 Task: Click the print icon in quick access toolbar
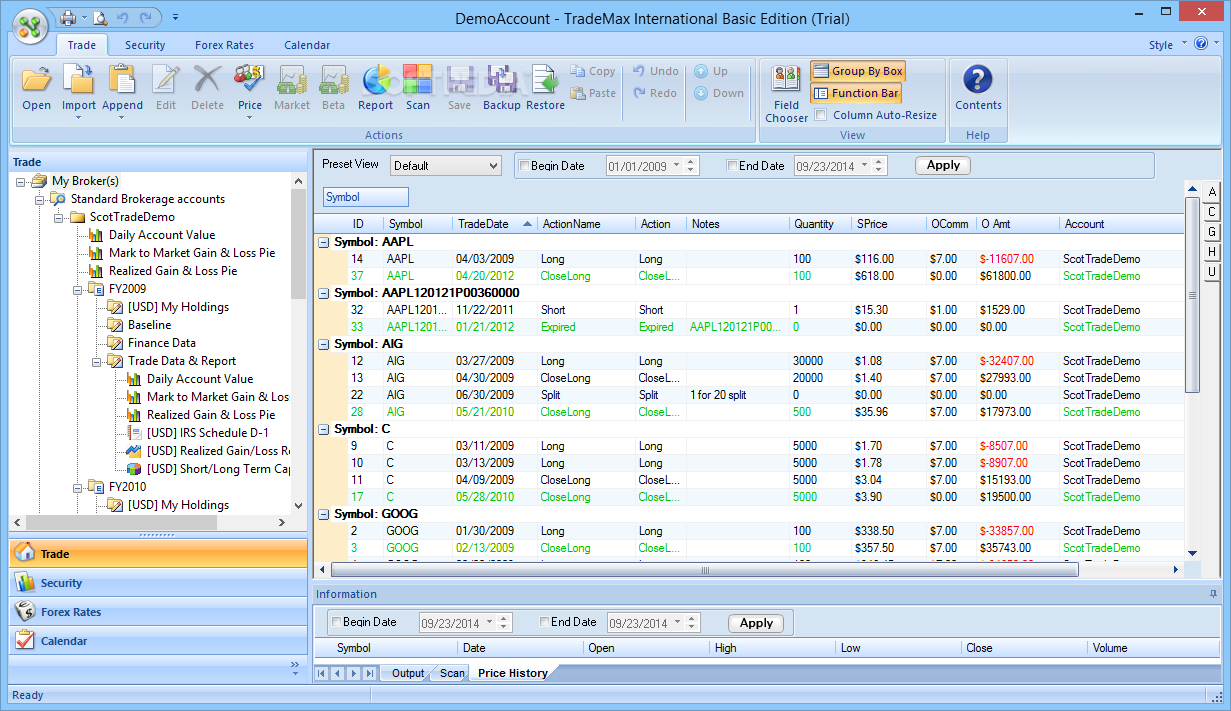click(67, 17)
